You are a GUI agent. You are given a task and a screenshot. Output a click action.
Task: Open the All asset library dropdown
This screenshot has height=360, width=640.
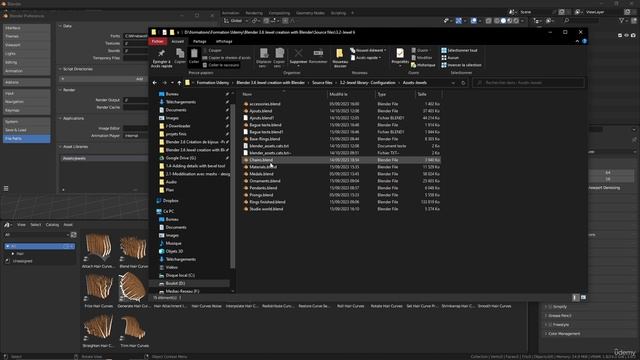point(37,235)
